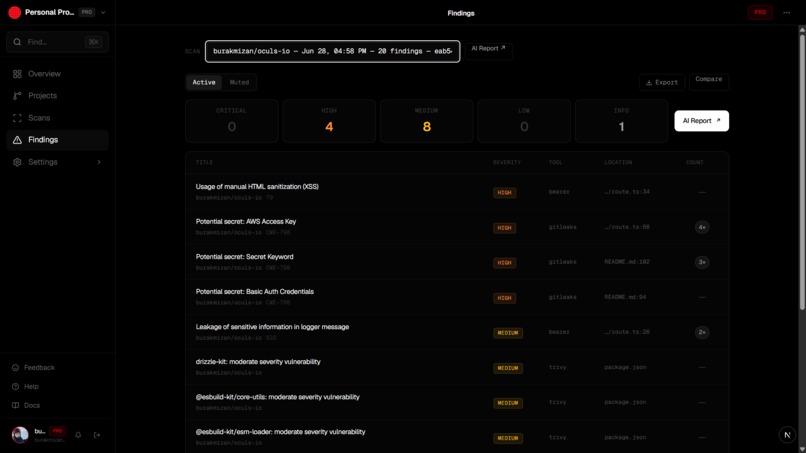Viewport: 806px width, 453px height.
Task: Open the Feedback link
Action: pyautogui.click(x=39, y=368)
